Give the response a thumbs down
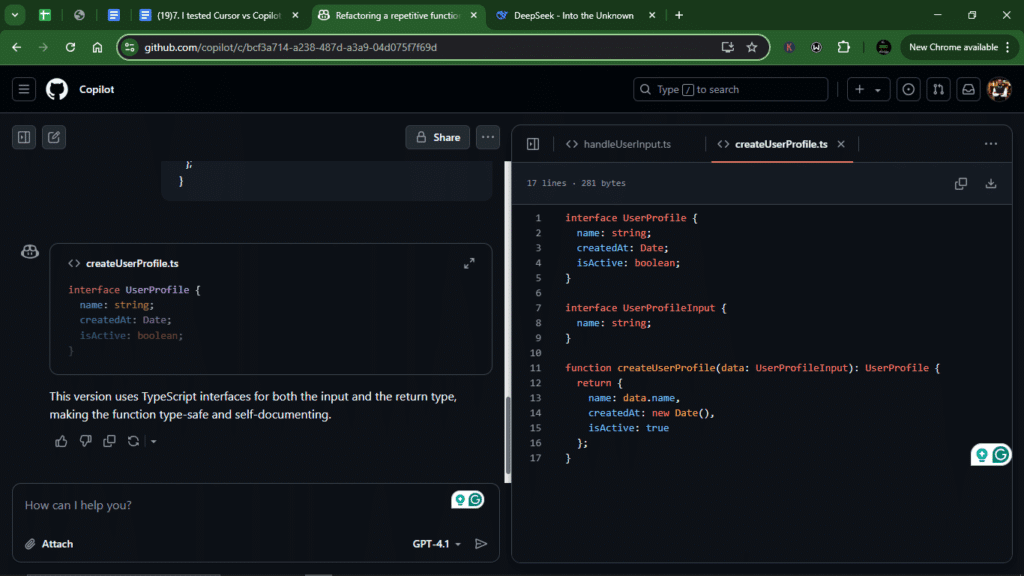The image size is (1024, 576). click(85, 440)
